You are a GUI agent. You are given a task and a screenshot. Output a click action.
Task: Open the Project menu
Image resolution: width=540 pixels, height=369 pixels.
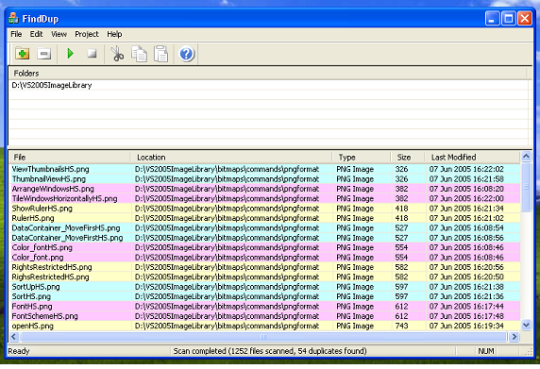86,34
